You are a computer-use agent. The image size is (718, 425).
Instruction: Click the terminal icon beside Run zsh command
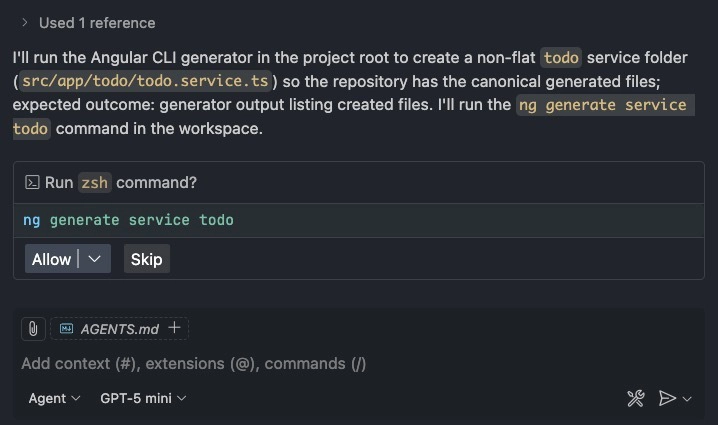point(32,182)
